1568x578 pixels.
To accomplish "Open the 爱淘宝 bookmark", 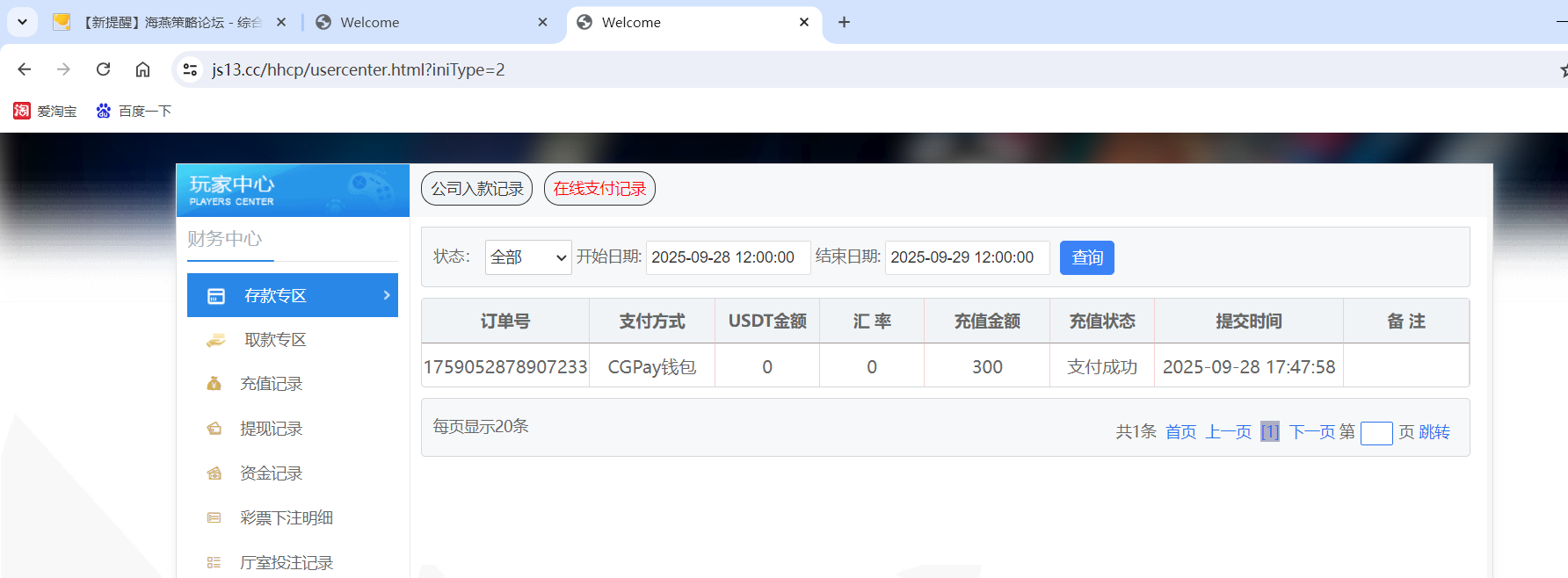I will pyautogui.click(x=45, y=111).
